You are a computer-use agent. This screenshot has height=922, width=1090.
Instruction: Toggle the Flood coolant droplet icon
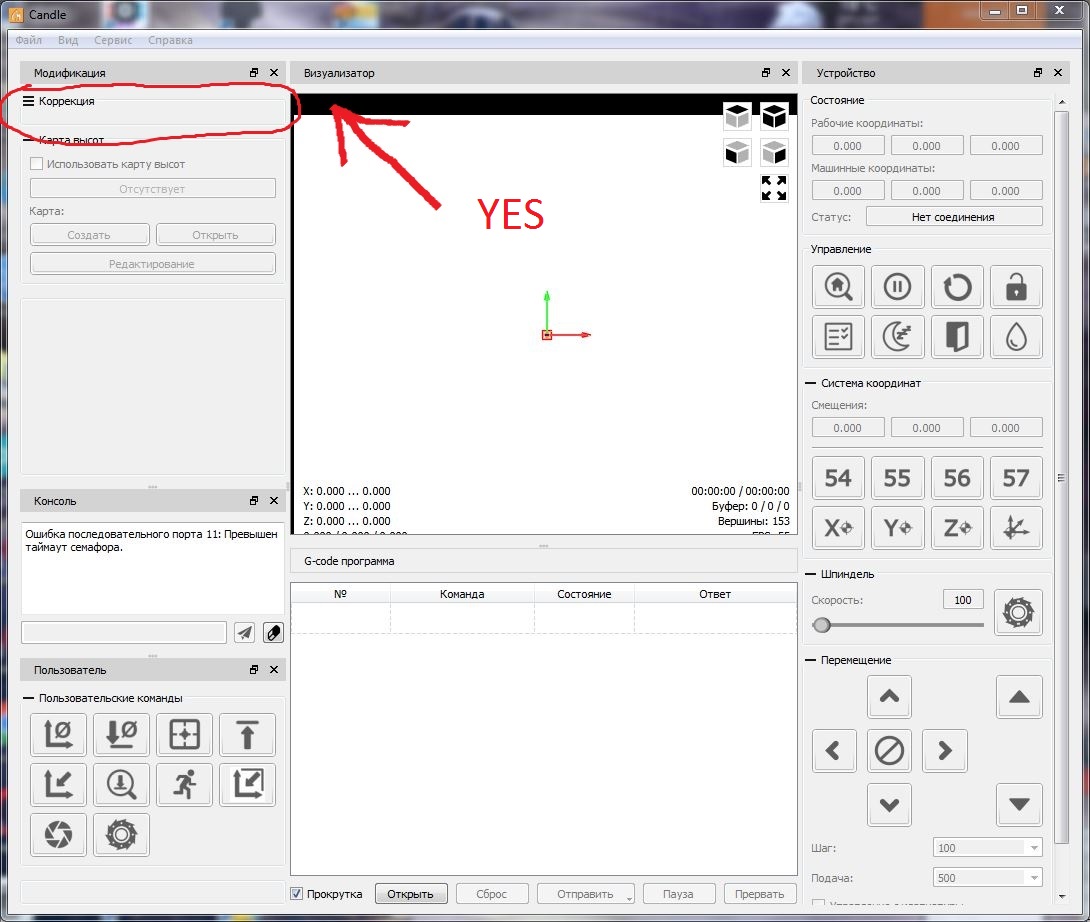1016,338
